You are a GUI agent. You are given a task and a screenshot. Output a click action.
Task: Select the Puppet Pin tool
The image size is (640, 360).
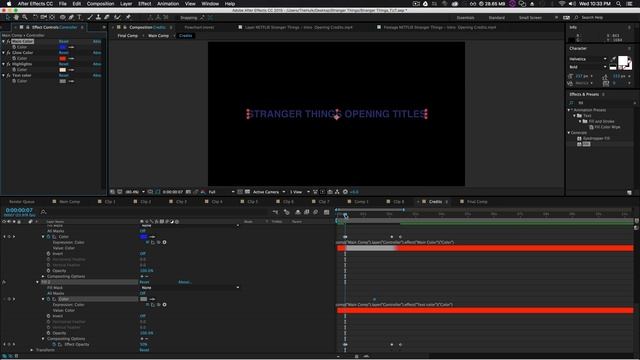pyautogui.click(x=128, y=18)
